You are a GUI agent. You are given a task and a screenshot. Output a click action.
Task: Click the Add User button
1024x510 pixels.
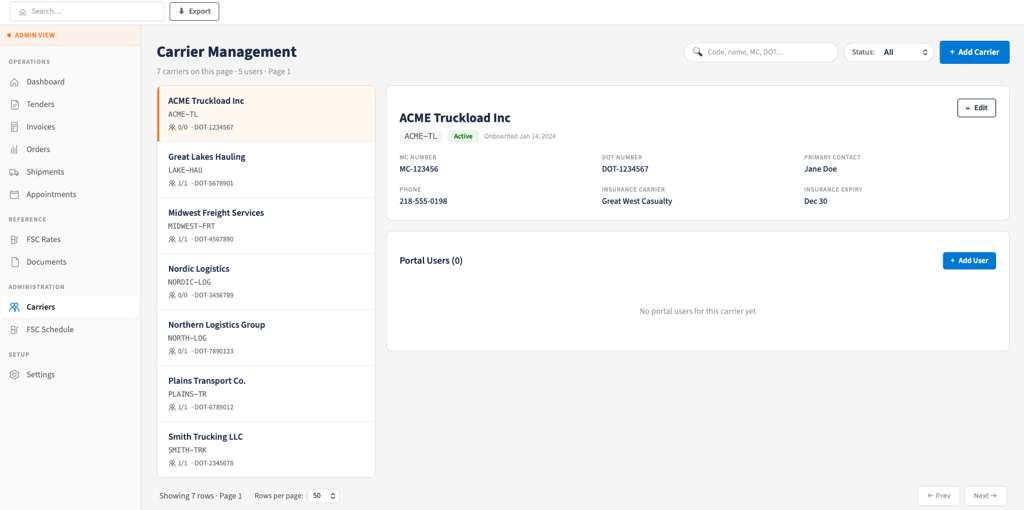(x=969, y=261)
